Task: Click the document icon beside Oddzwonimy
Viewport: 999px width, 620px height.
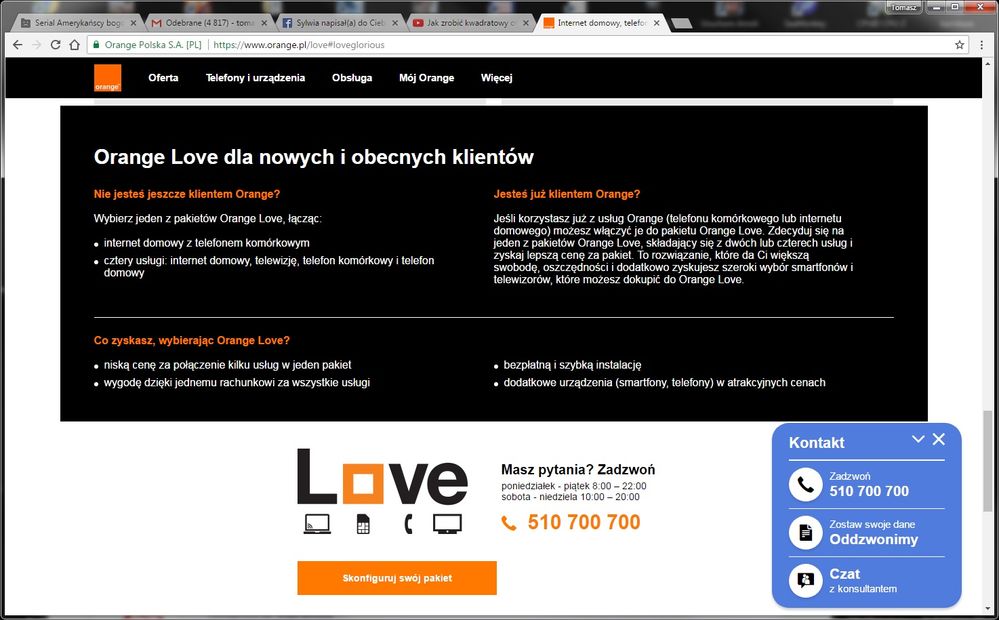Action: 805,533
